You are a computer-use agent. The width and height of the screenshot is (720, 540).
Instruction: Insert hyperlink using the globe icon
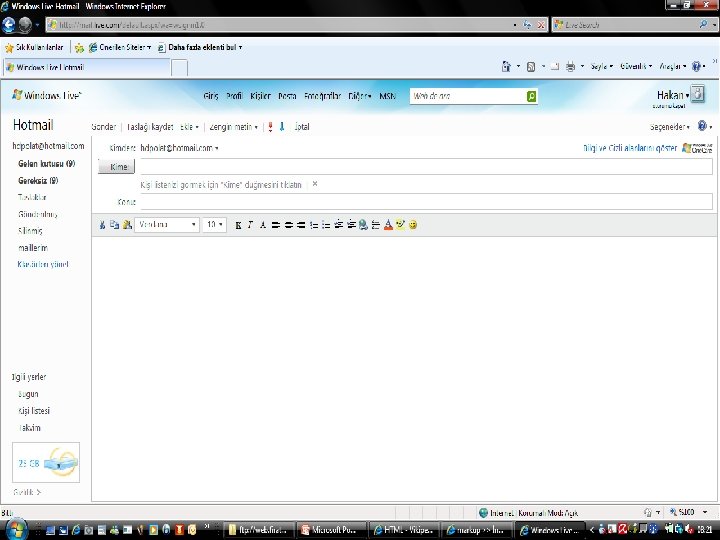[363, 225]
